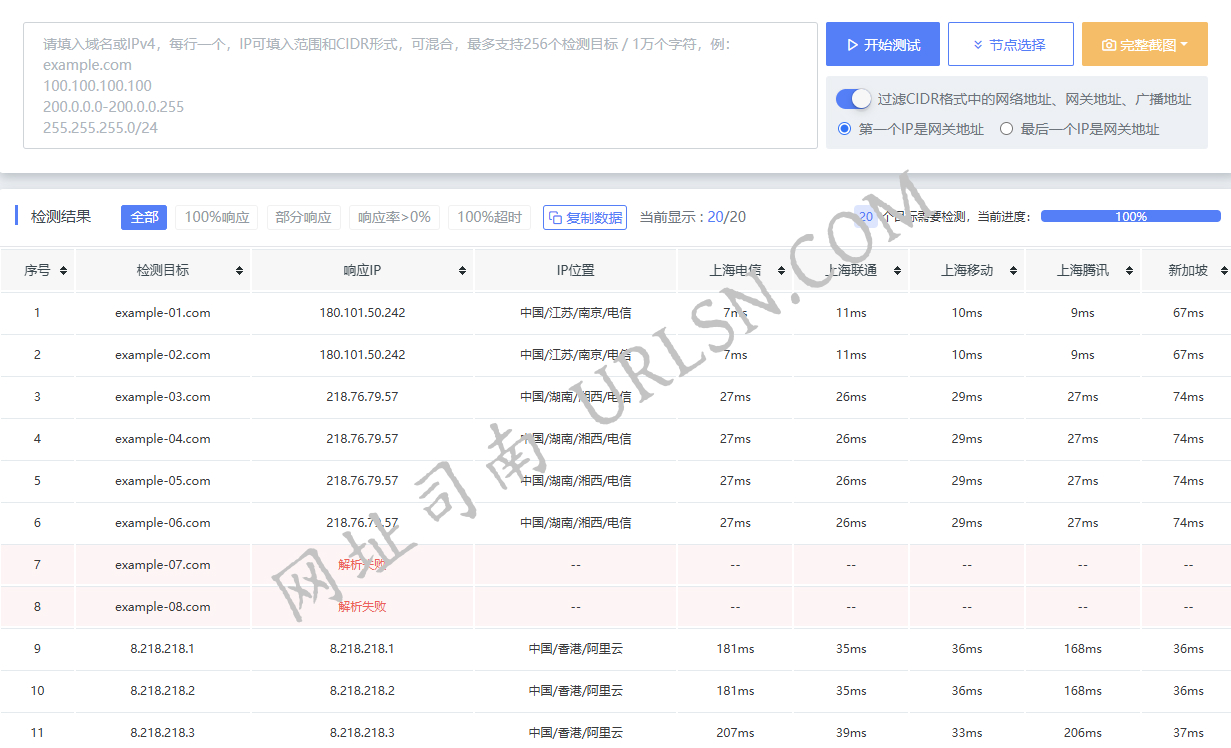
Task: Click the 100% progress bar
Action: [x=1131, y=216]
